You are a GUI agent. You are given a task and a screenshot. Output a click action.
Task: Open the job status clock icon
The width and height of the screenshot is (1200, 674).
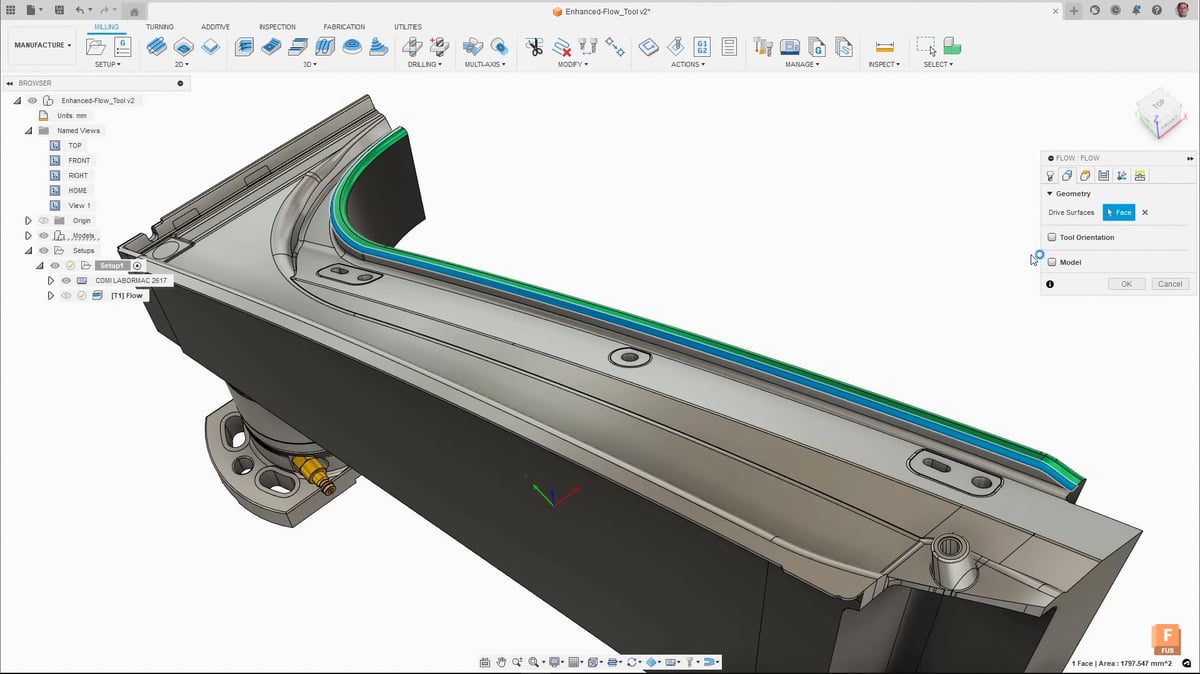pos(1115,10)
